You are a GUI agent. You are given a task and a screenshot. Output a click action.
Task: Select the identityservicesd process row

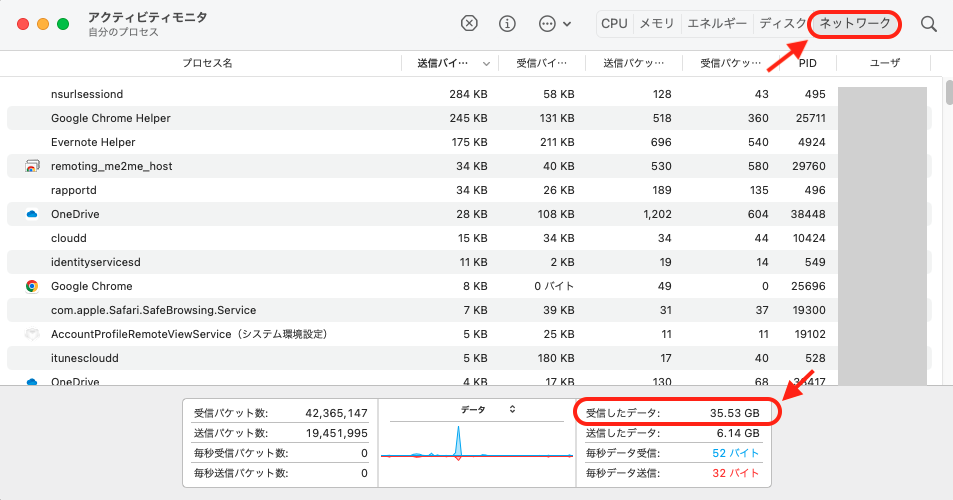tap(469, 262)
